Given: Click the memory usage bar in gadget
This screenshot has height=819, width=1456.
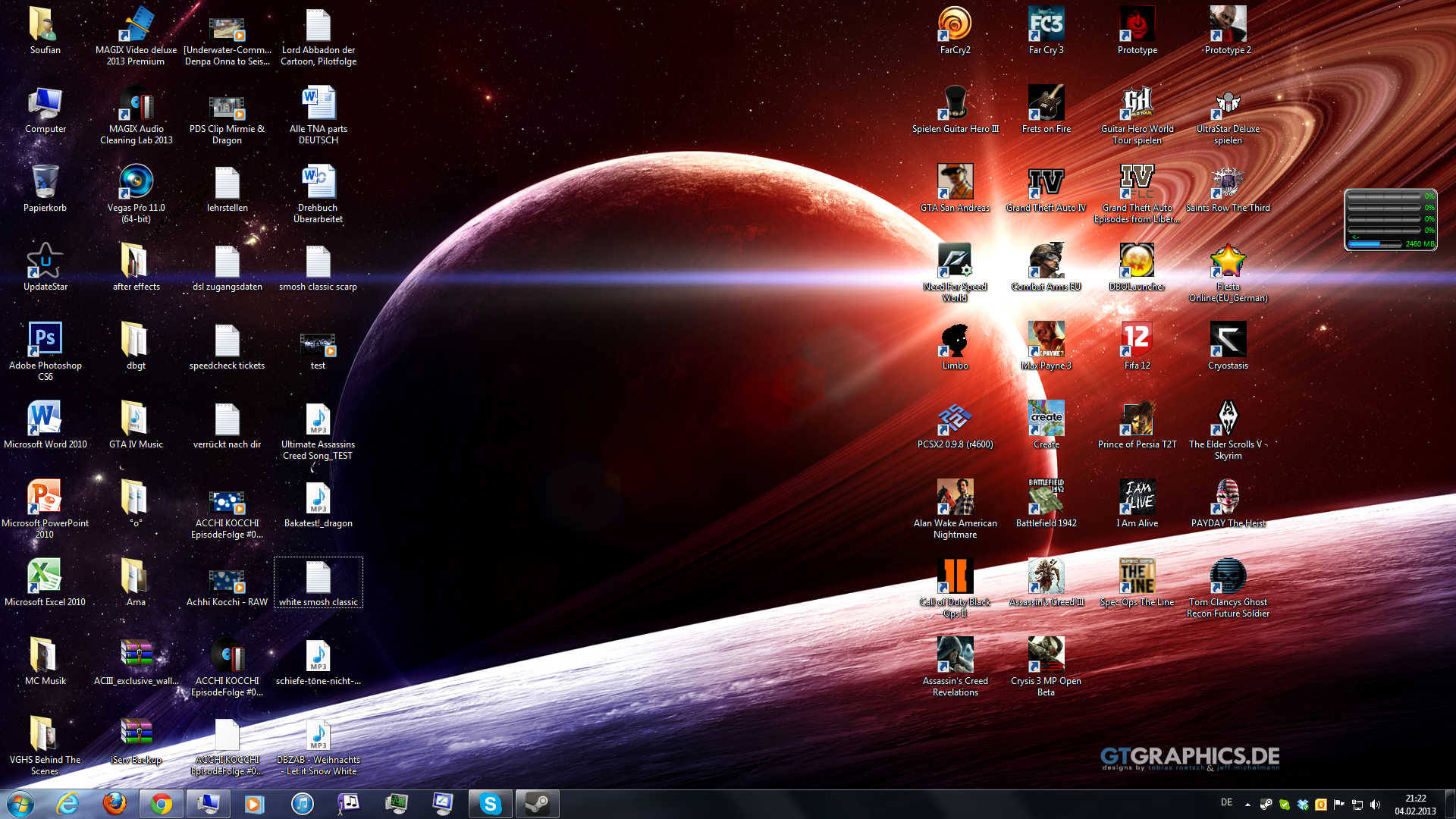Looking at the screenshot, I should click(1374, 244).
